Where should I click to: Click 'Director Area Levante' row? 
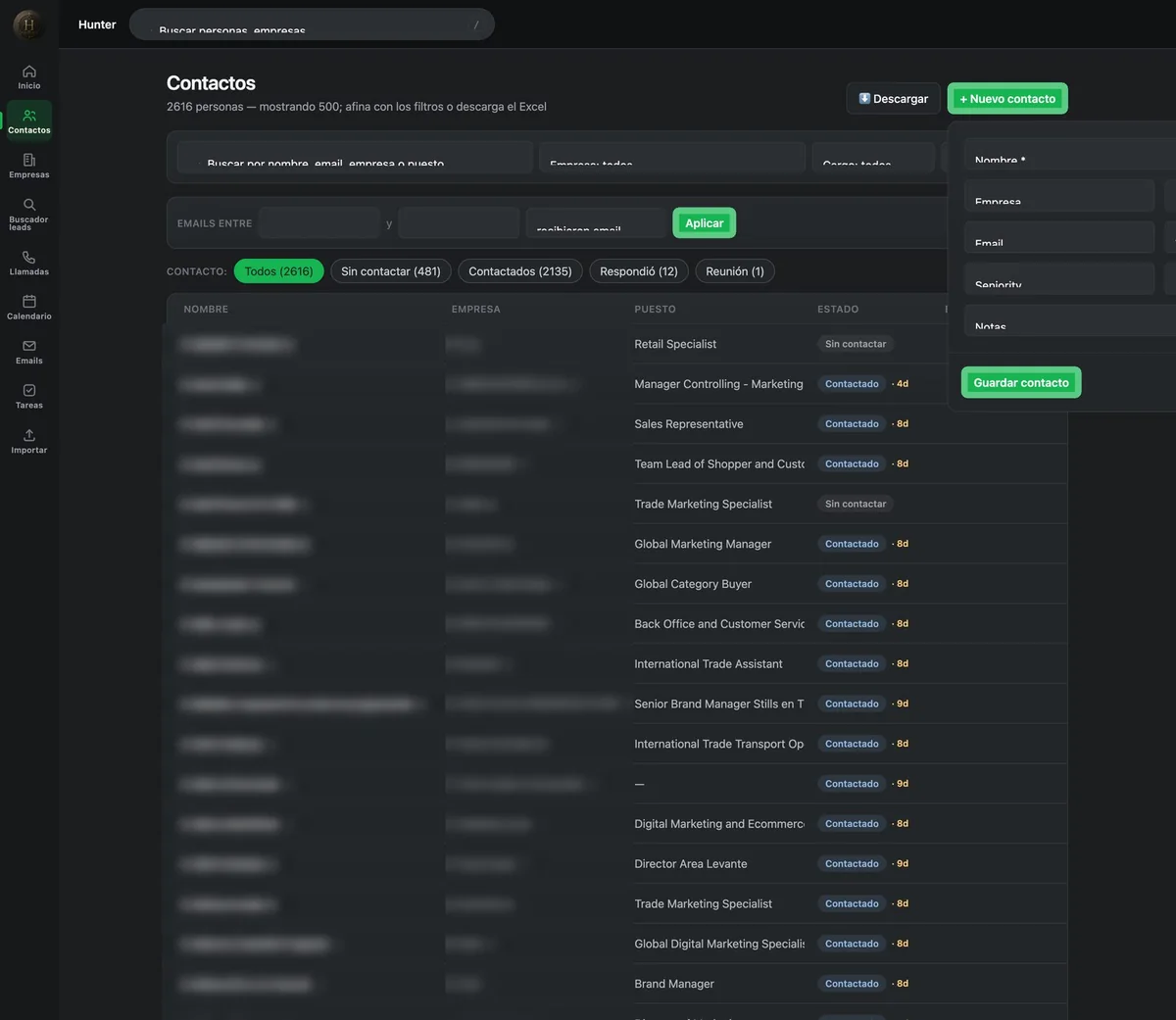[x=616, y=864]
